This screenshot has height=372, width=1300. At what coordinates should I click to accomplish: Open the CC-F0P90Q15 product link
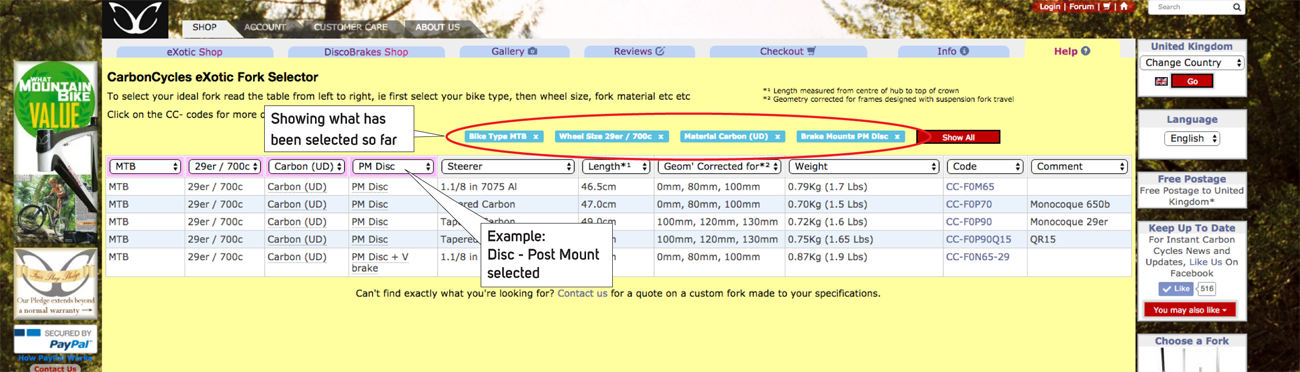977,239
